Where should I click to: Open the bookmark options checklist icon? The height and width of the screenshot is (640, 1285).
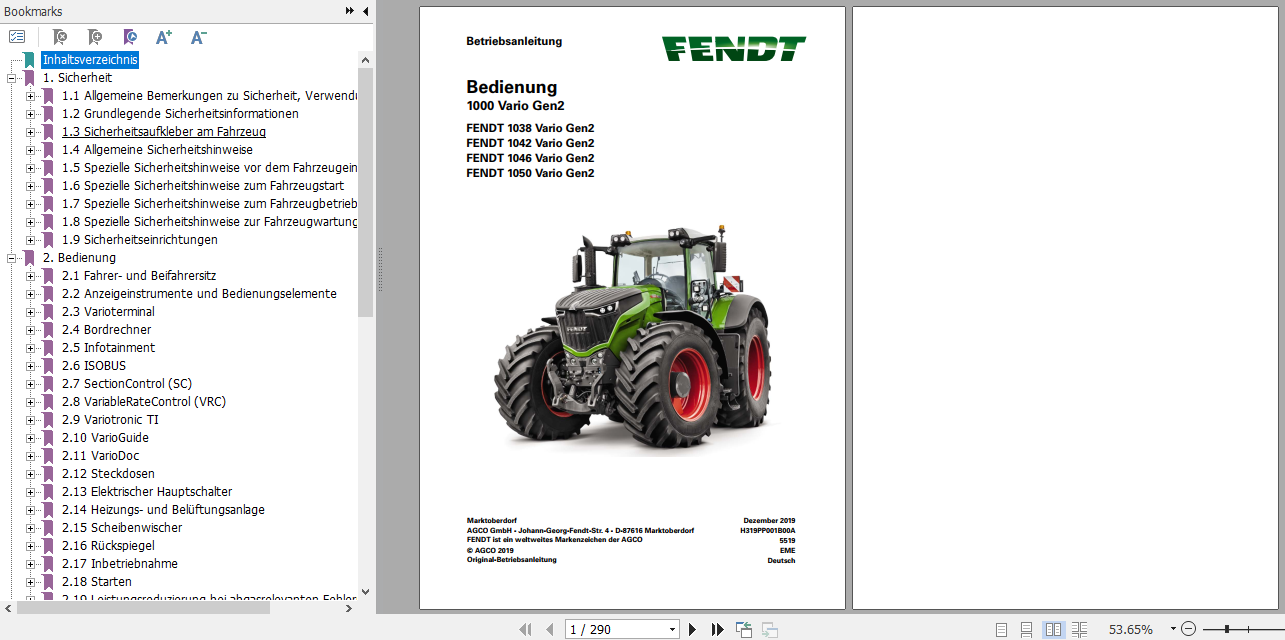[x=17, y=37]
